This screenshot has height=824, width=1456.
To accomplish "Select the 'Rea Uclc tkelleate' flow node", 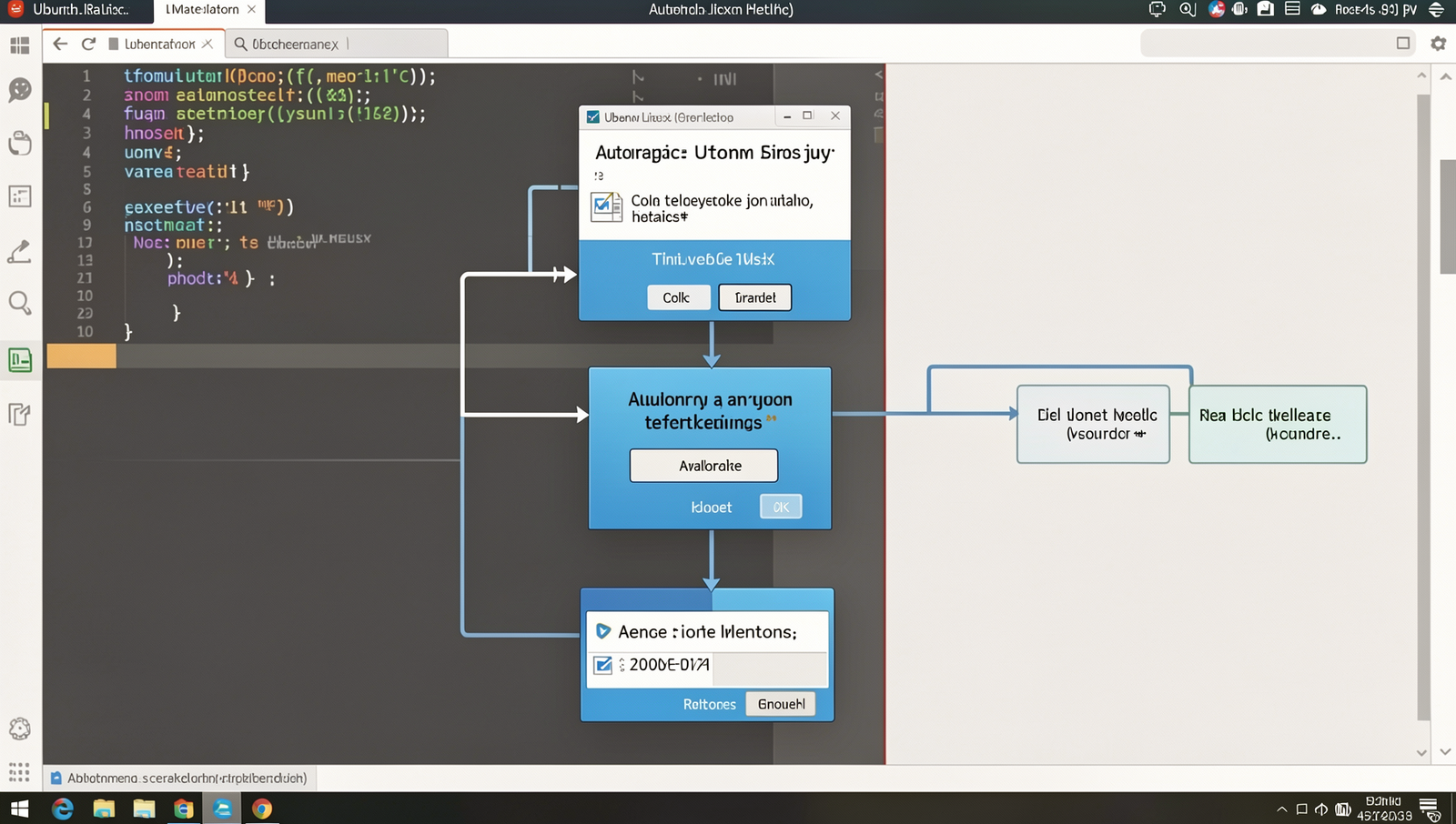I will (x=1278, y=425).
